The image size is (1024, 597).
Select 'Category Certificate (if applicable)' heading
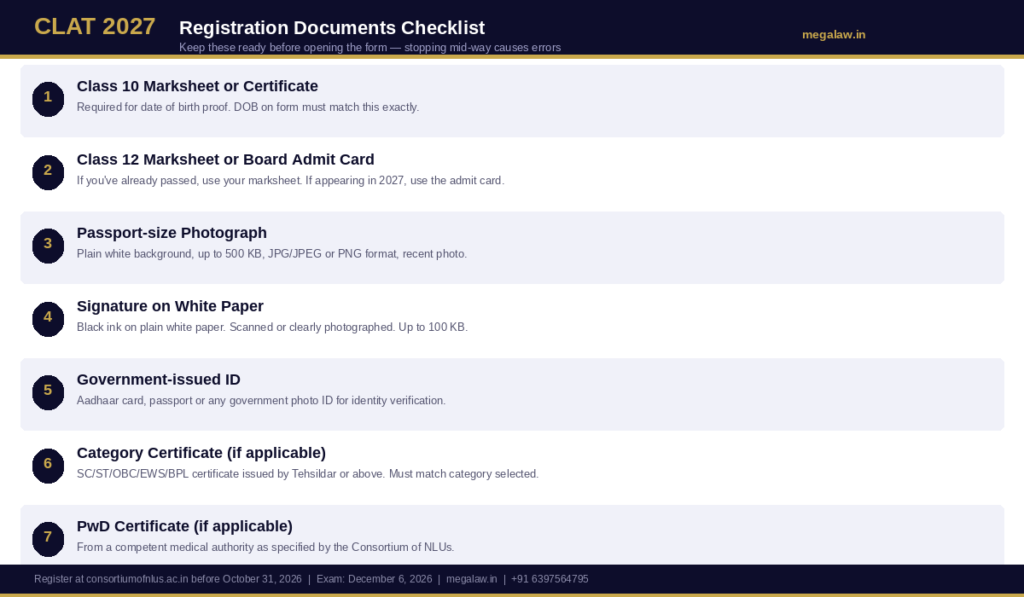[x=201, y=453]
